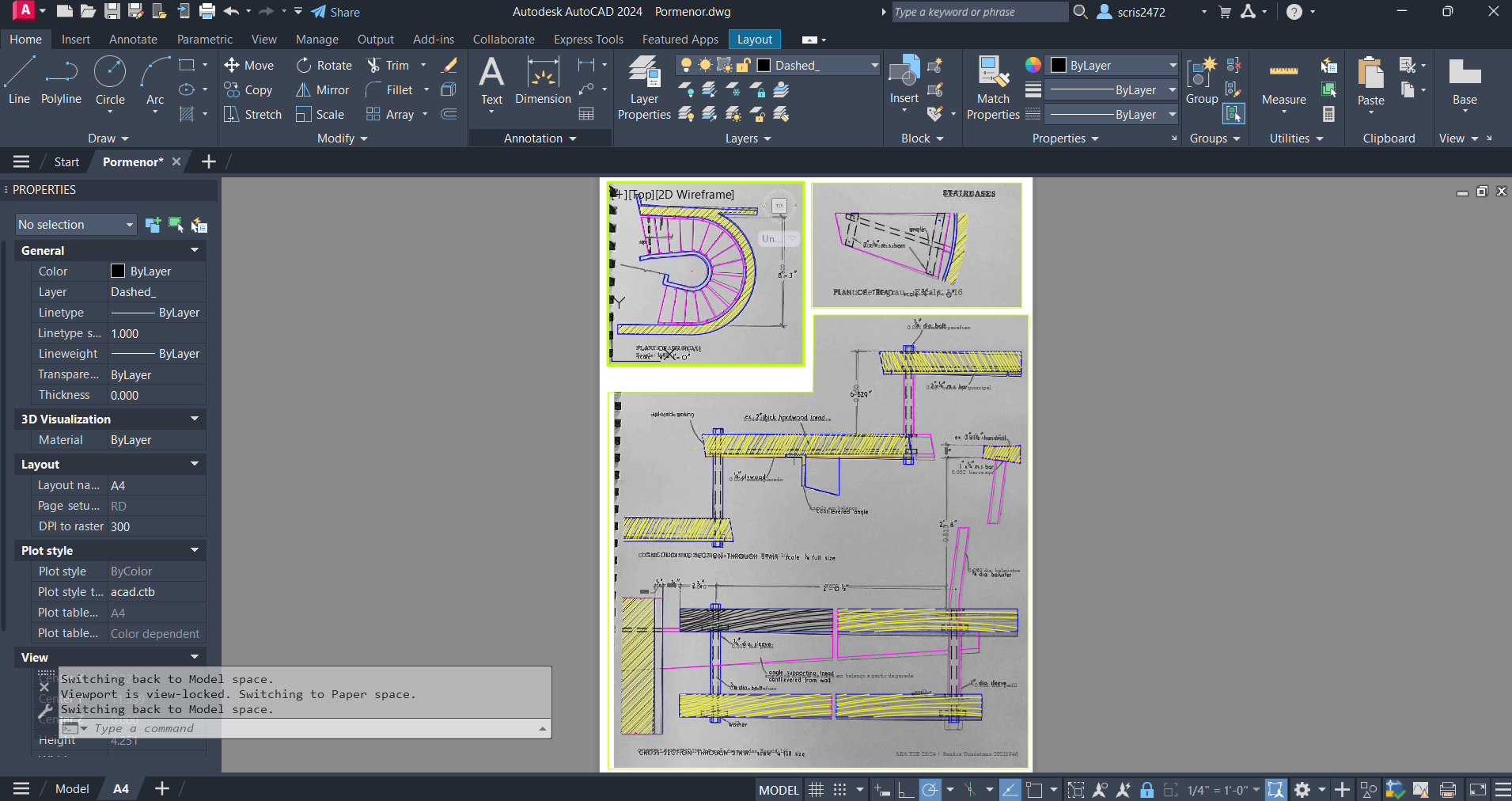Activate the Mirror command
The height and width of the screenshot is (801, 1512).
(322, 90)
